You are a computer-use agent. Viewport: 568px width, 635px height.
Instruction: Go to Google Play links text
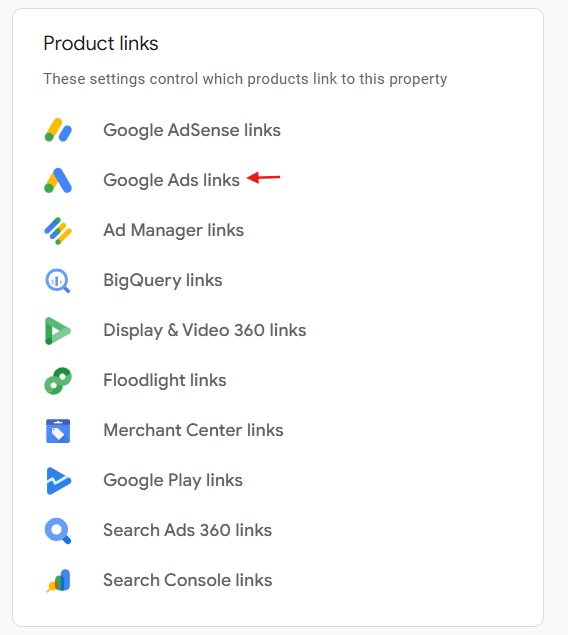(173, 480)
